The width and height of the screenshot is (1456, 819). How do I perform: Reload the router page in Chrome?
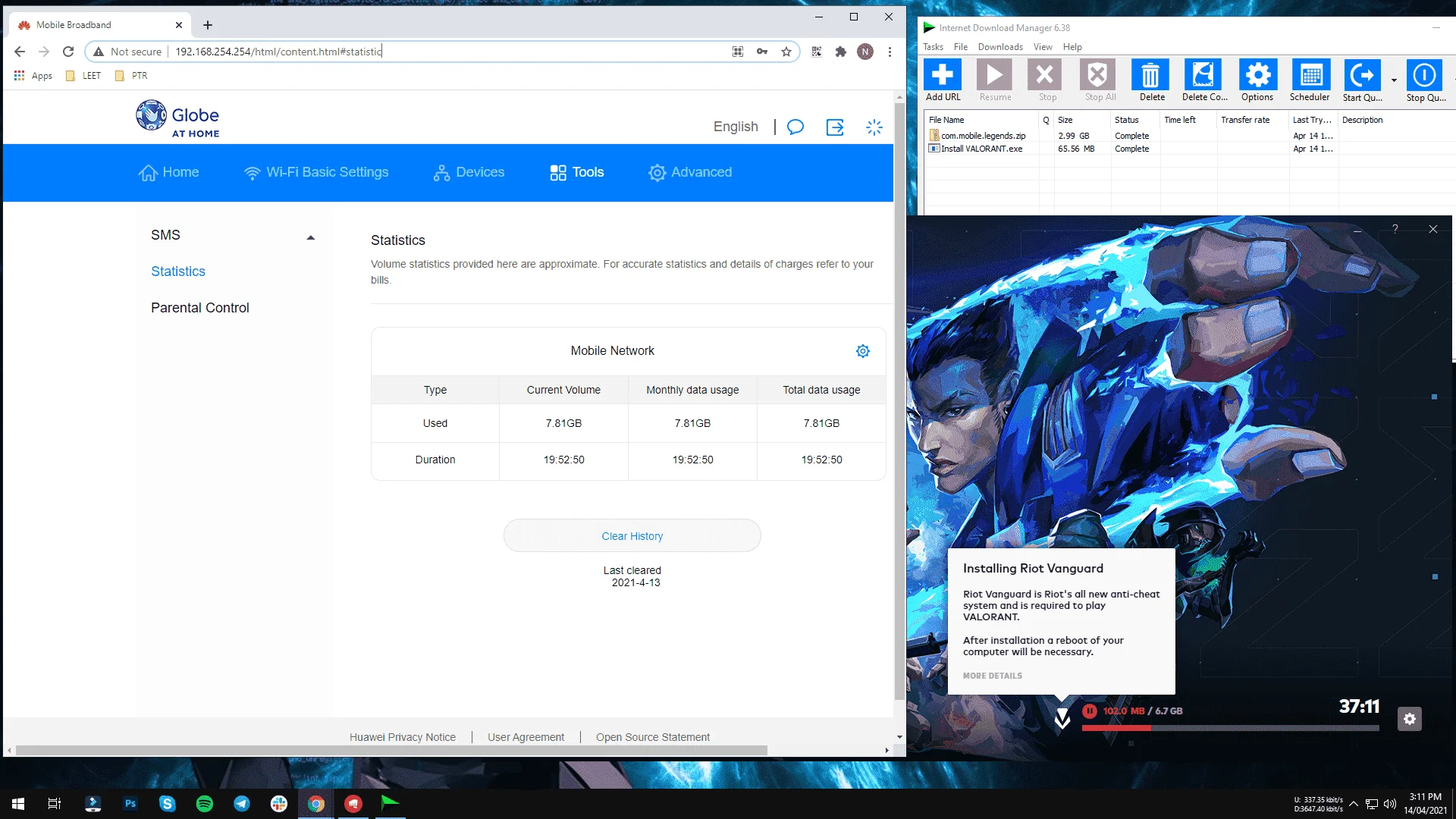point(68,52)
